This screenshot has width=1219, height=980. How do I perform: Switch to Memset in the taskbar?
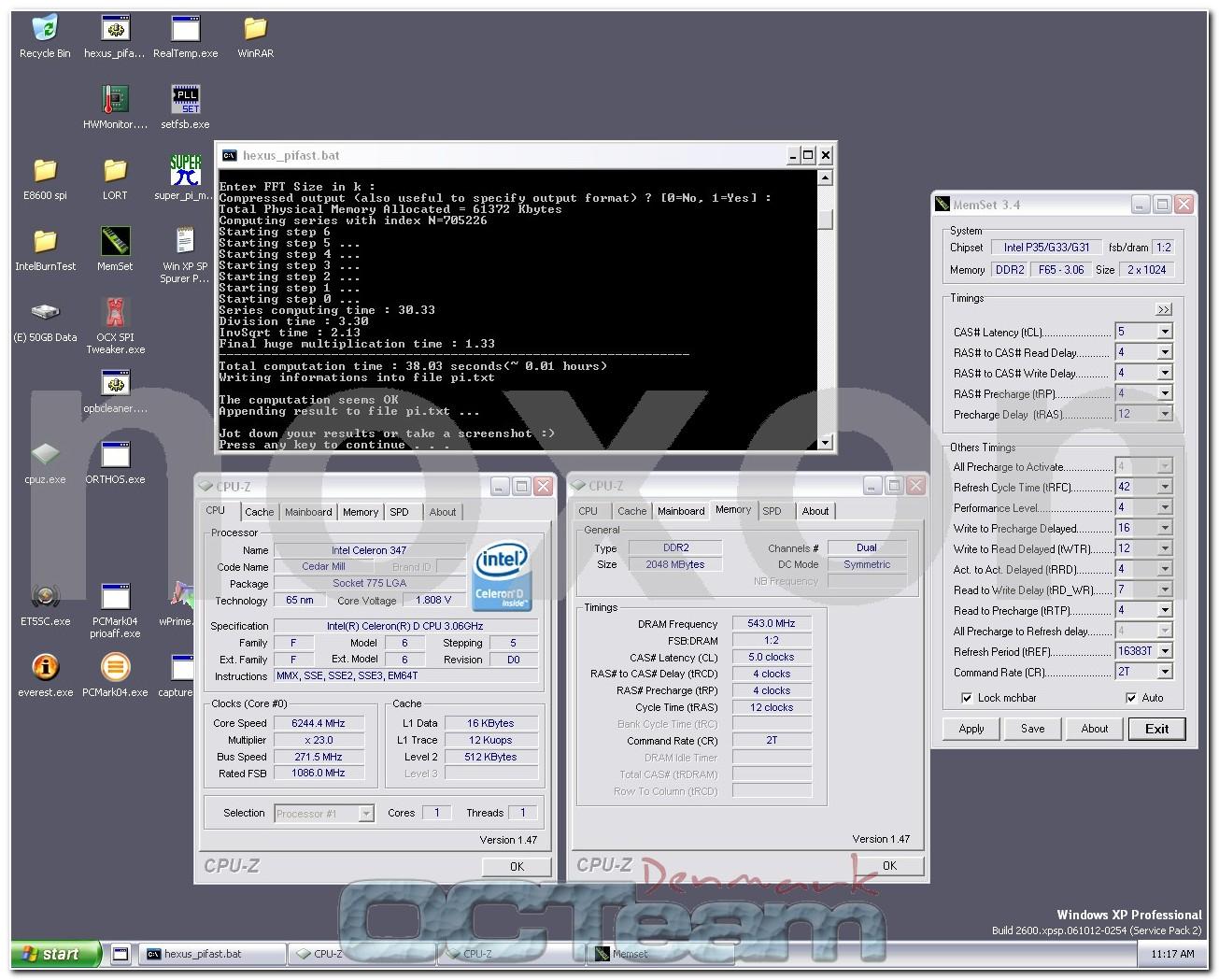pos(660,954)
